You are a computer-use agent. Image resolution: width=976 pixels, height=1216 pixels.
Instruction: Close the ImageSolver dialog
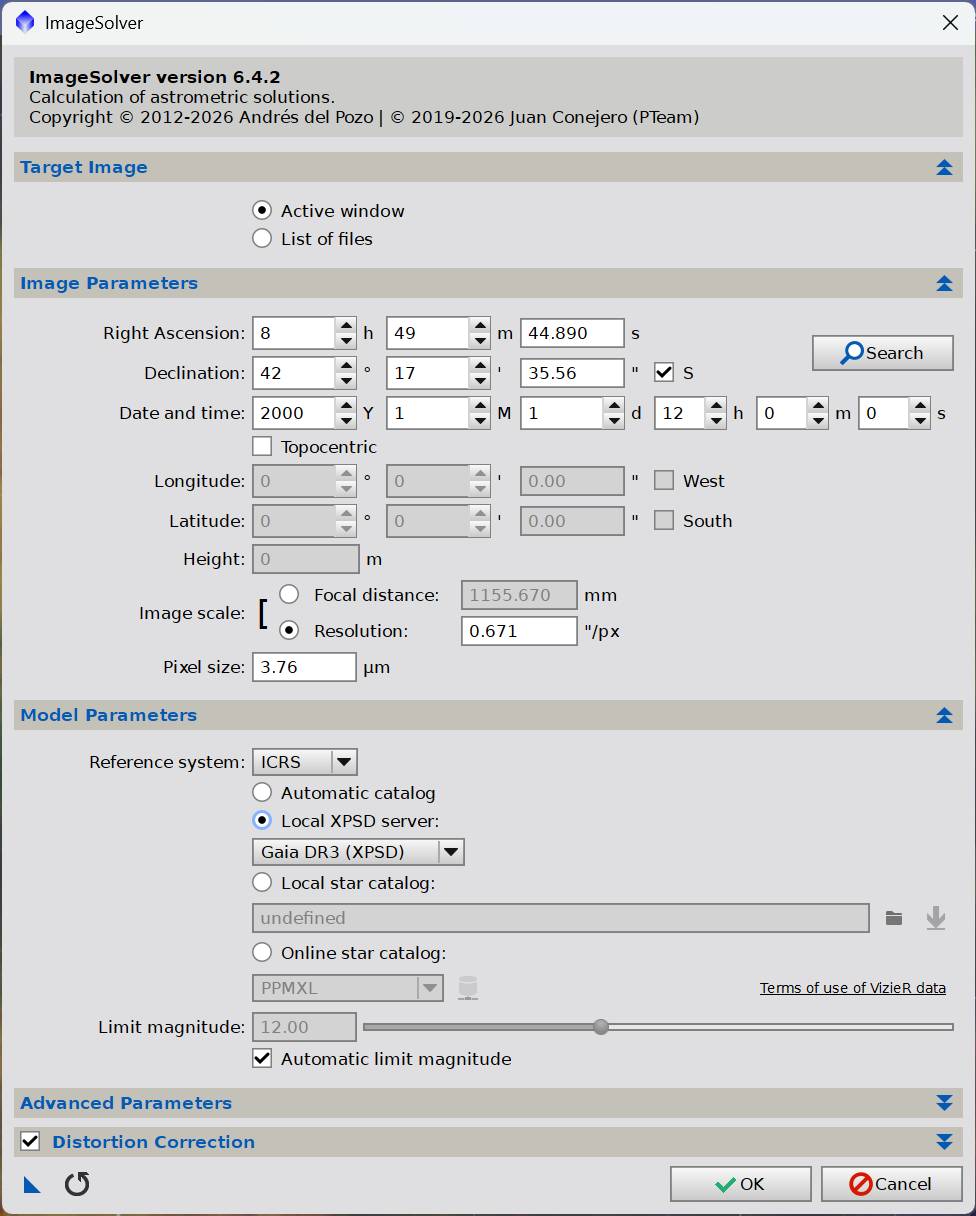pyautogui.click(x=950, y=22)
